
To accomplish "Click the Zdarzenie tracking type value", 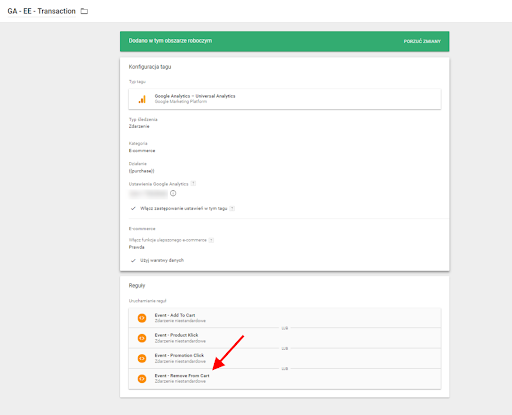I will (x=139, y=126).
